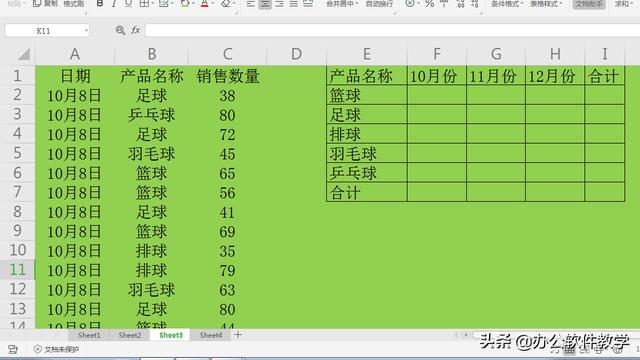Click the red font color icon
The height and width of the screenshot is (360, 640).
[x=204, y=4]
